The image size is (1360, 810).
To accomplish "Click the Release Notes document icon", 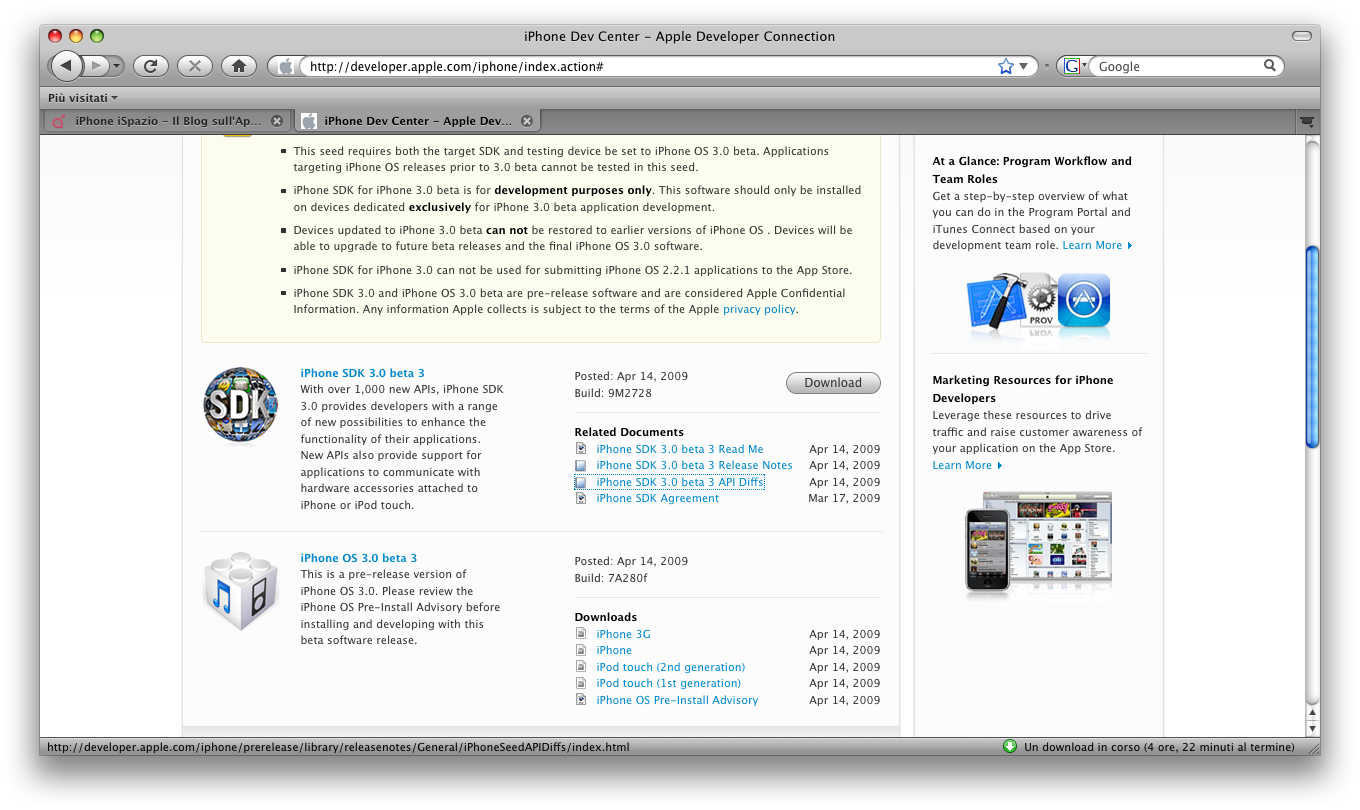I will coord(580,465).
